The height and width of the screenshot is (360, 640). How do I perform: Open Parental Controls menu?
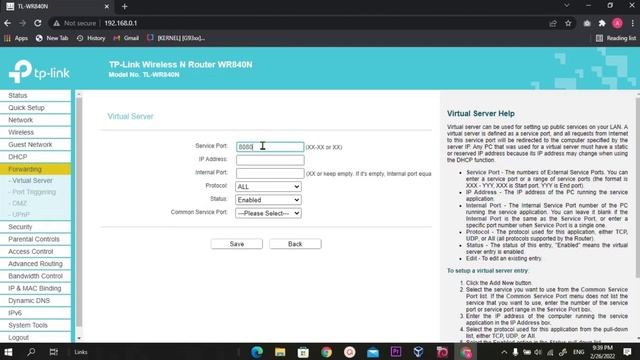coord(36,239)
